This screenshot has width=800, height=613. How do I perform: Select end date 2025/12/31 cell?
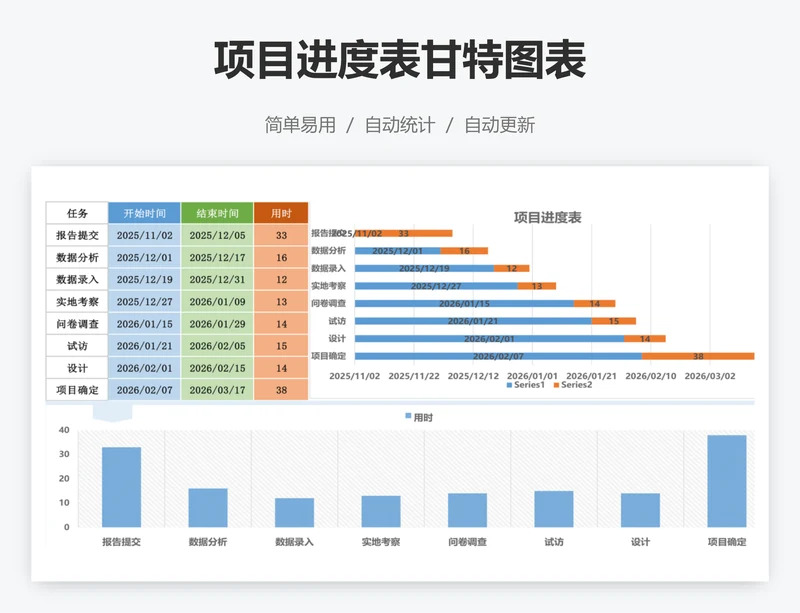[x=217, y=279]
